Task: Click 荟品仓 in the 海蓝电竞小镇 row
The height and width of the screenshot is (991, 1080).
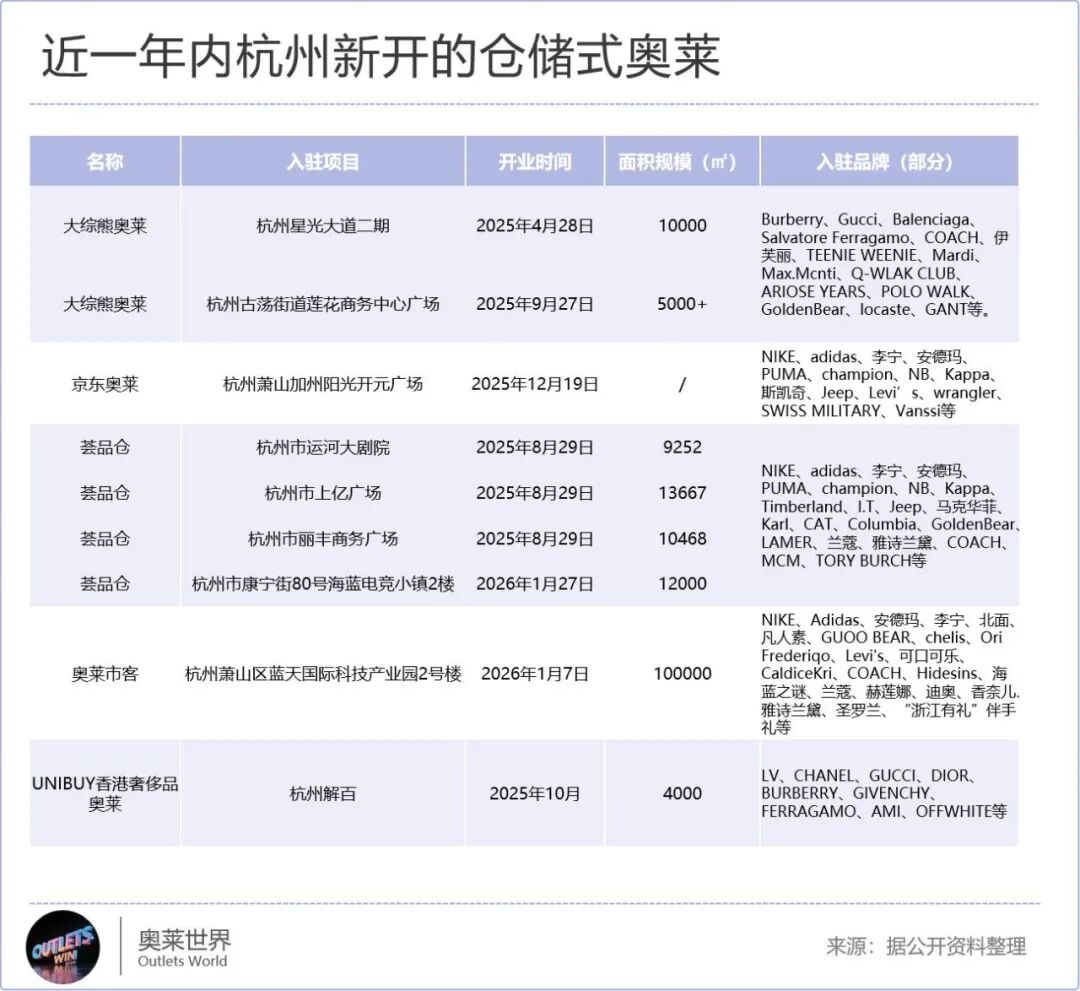Action: click(x=105, y=584)
